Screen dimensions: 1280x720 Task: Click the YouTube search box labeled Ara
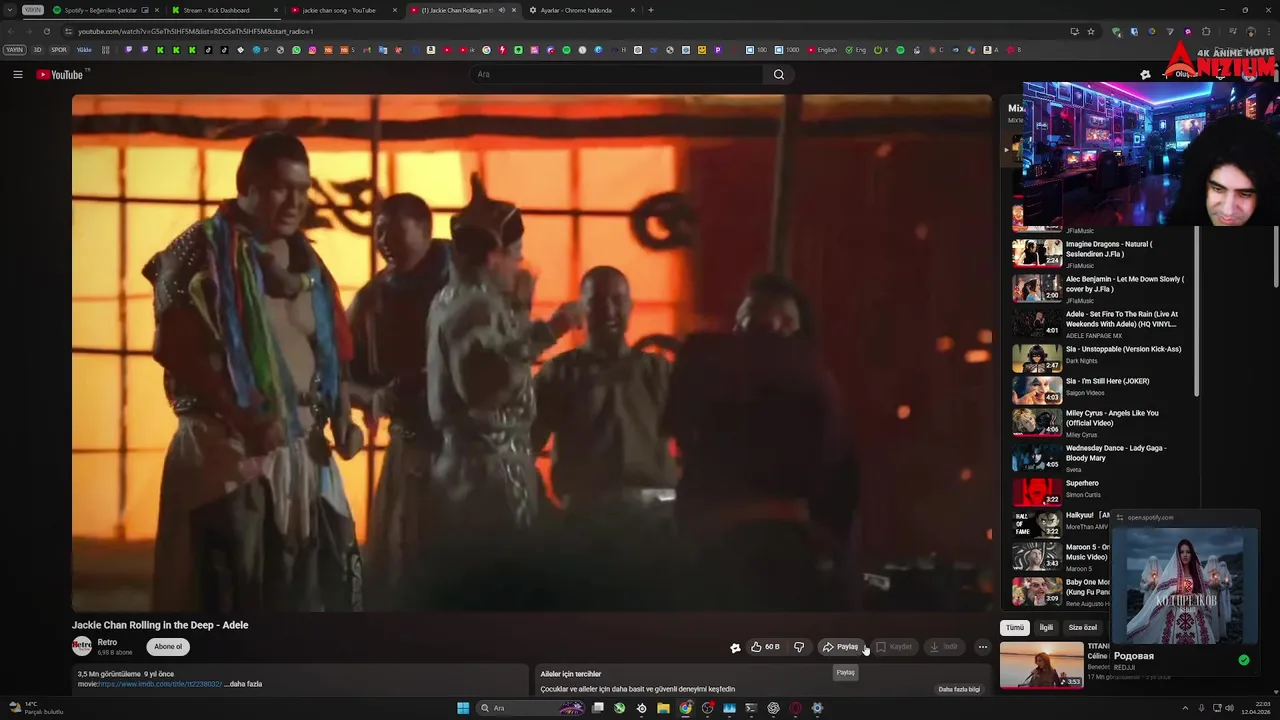tap(615, 74)
